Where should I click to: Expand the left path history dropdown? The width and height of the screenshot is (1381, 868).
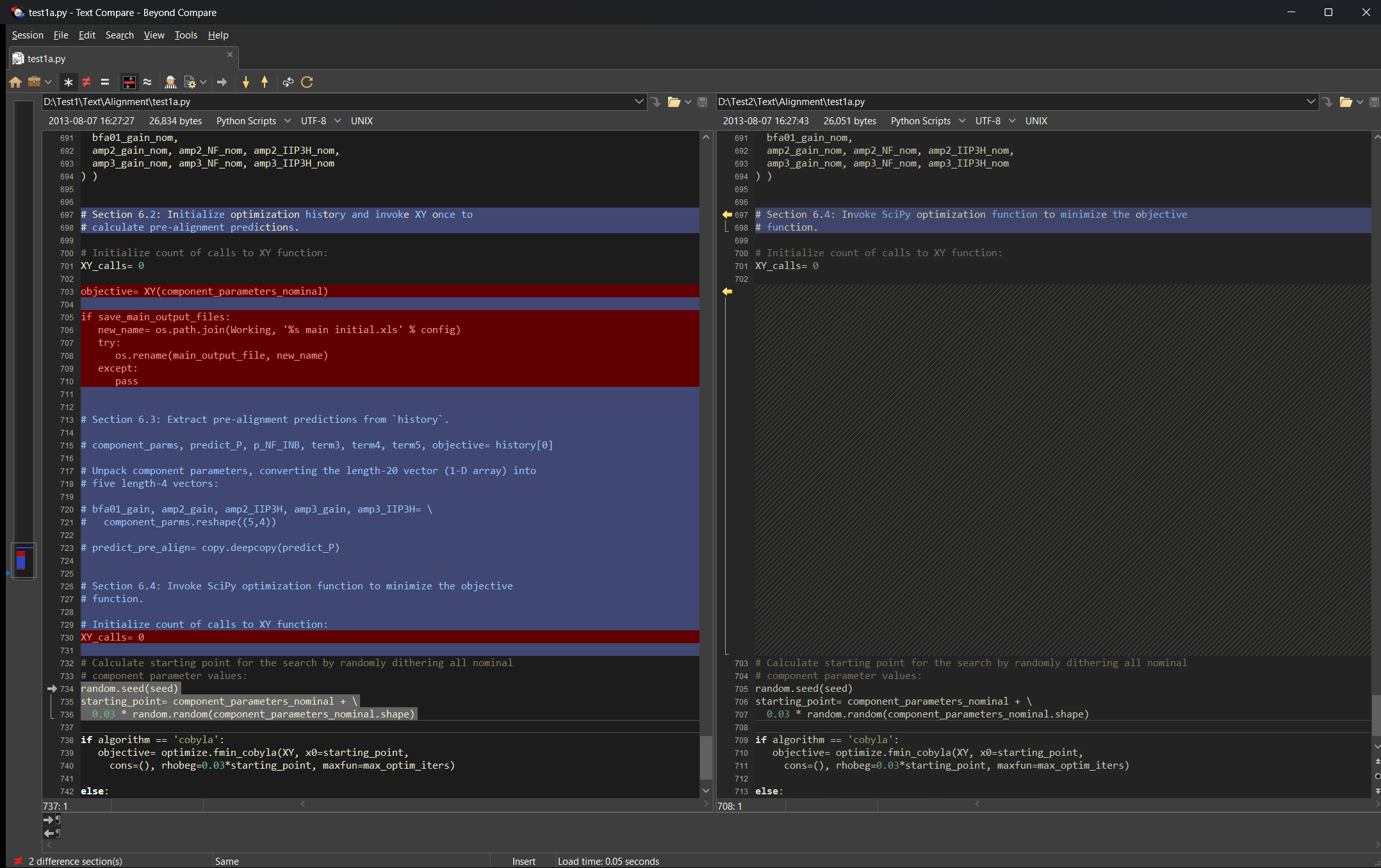pyautogui.click(x=639, y=102)
